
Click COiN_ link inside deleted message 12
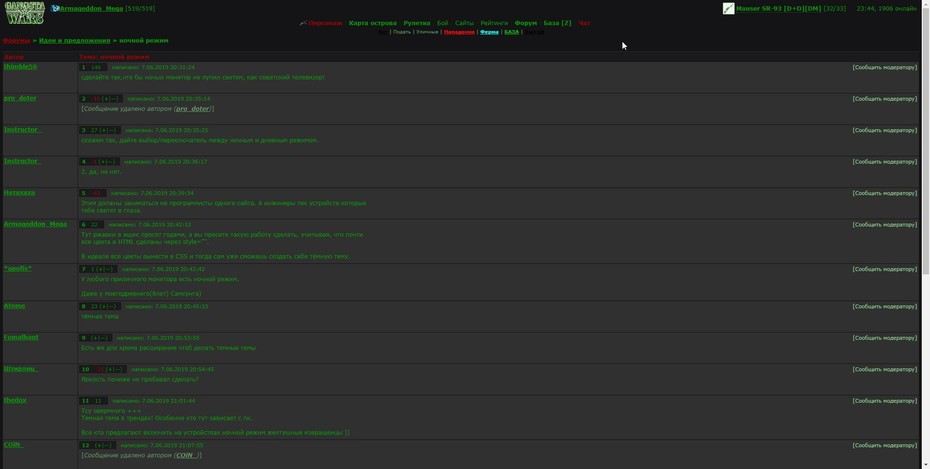click(x=187, y=455)
